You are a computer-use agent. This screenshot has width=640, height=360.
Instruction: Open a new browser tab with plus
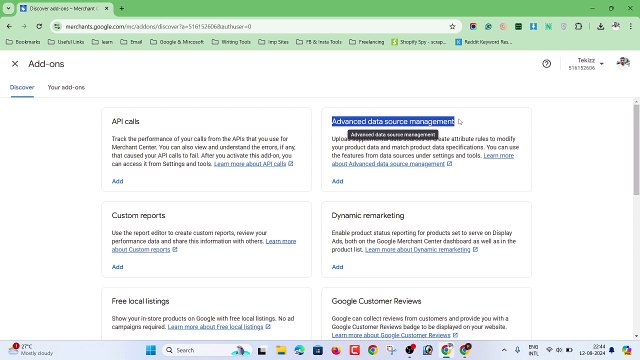point(122,8)
